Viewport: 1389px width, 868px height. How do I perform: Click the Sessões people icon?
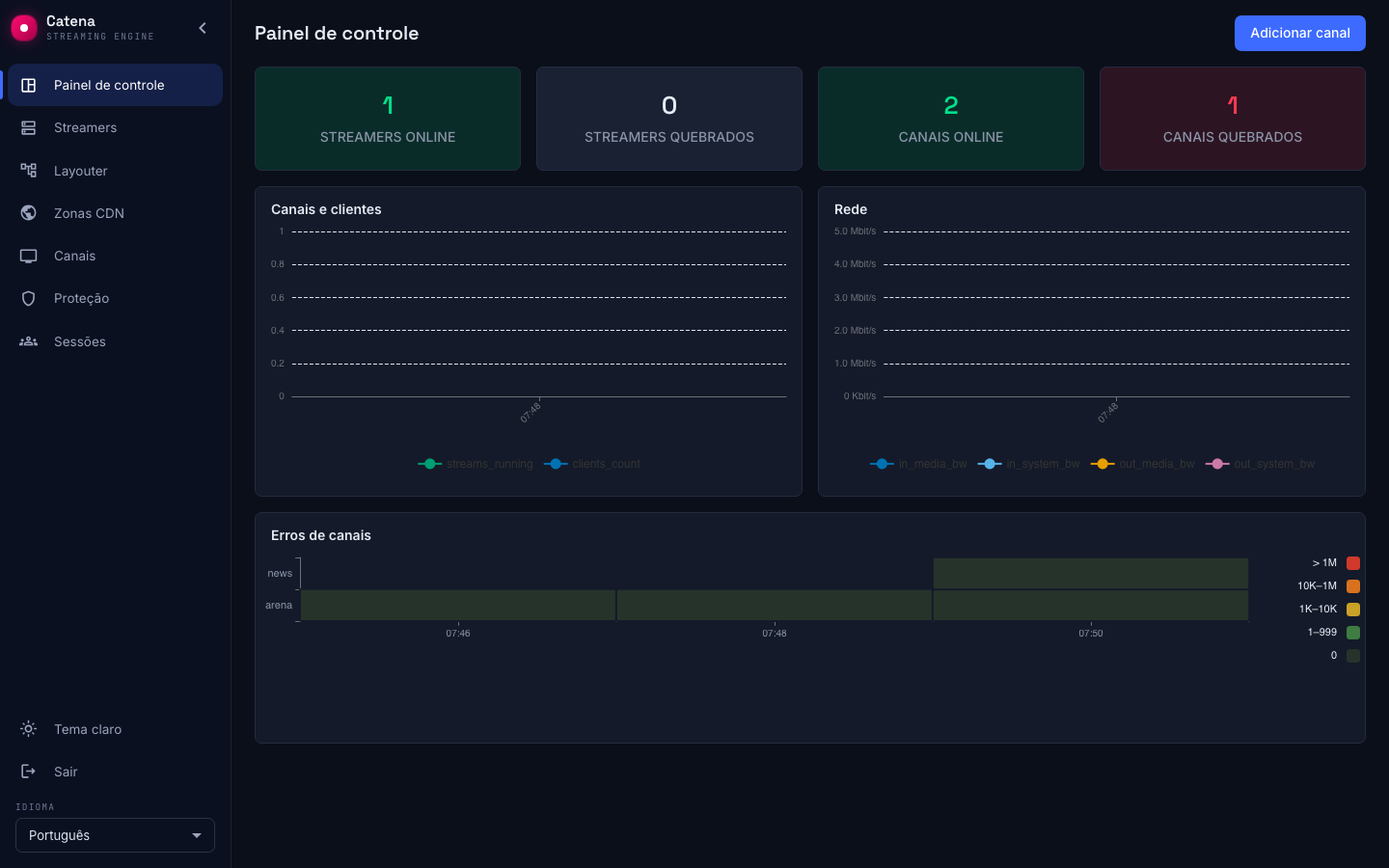click(29, 341)
